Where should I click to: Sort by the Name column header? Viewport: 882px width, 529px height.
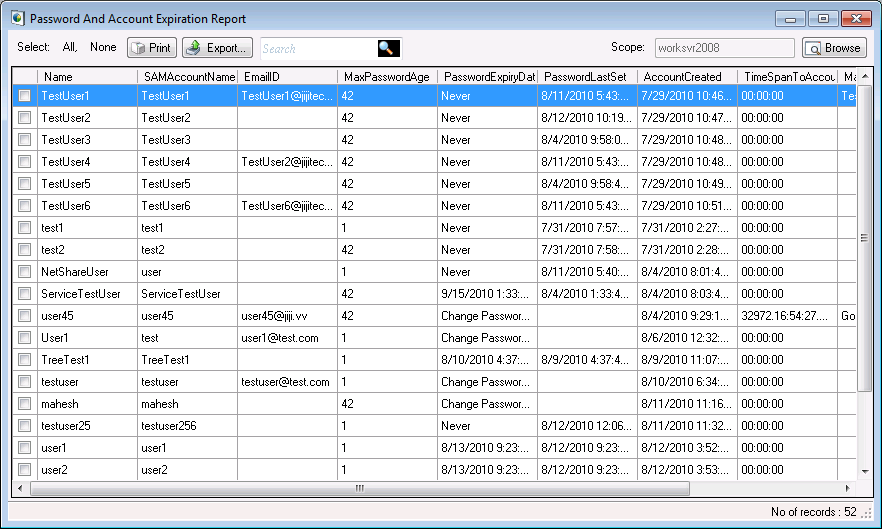point(87,77)
